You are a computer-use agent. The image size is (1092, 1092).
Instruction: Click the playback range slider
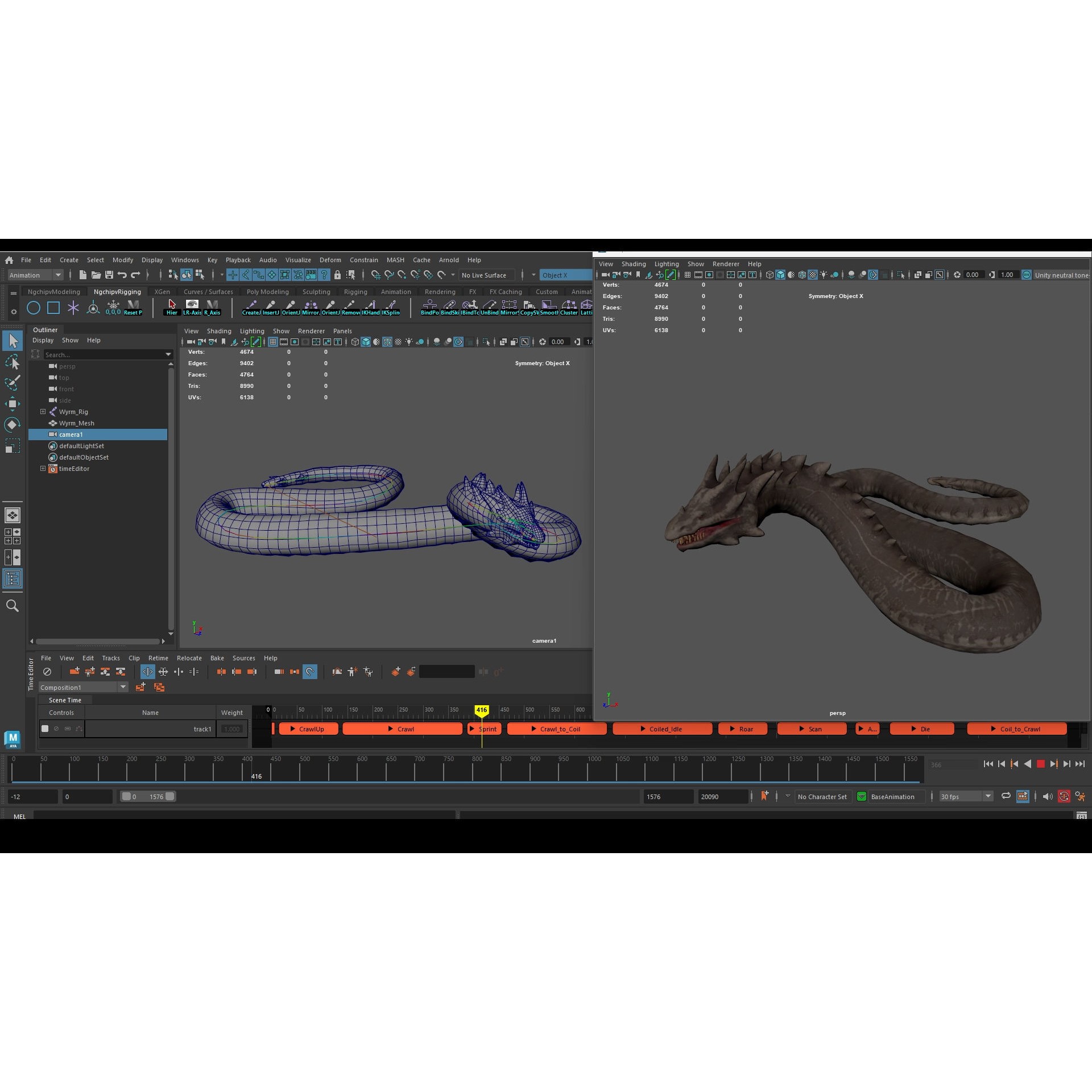149,796
